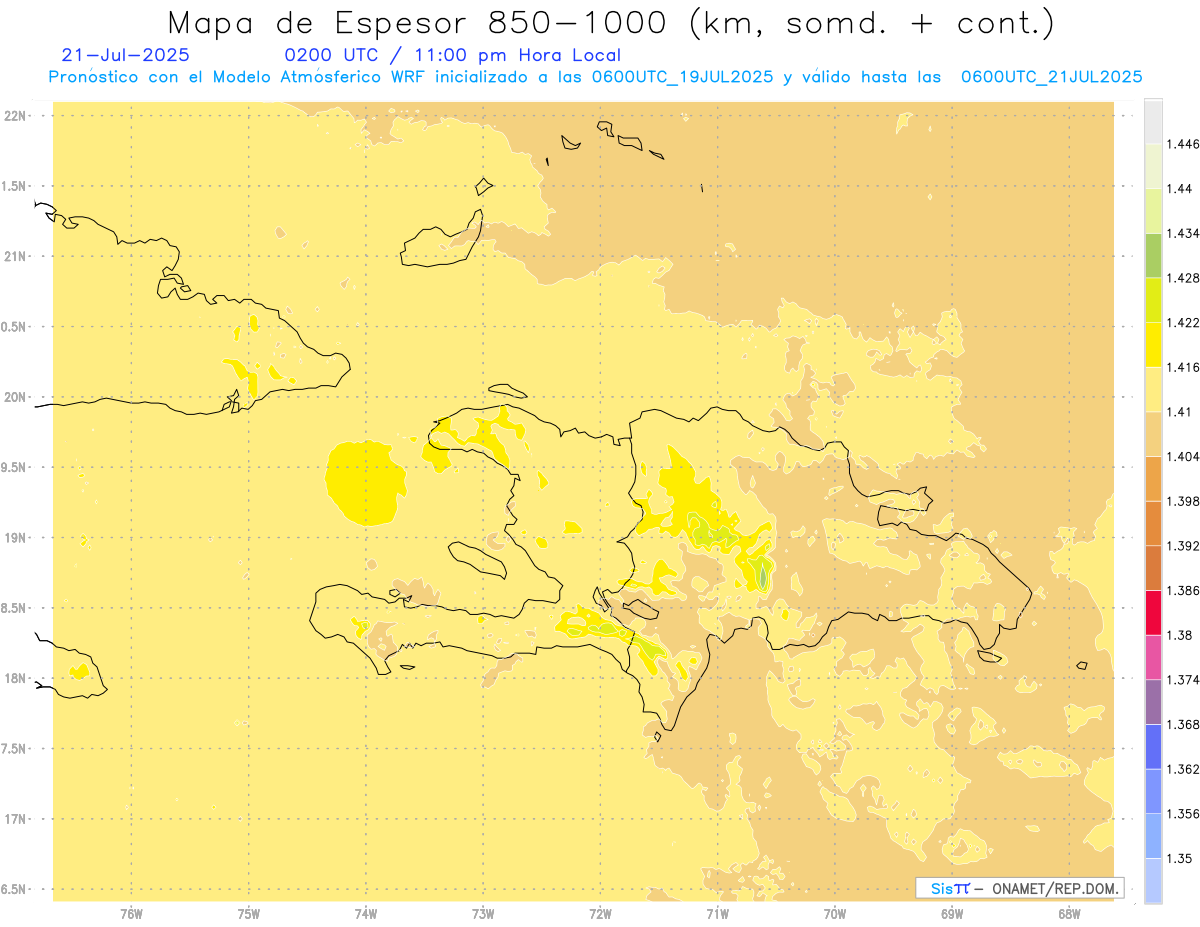Select the "1.404" legend label
The width and height of the screenshot is (1200, 927).
1182,456
